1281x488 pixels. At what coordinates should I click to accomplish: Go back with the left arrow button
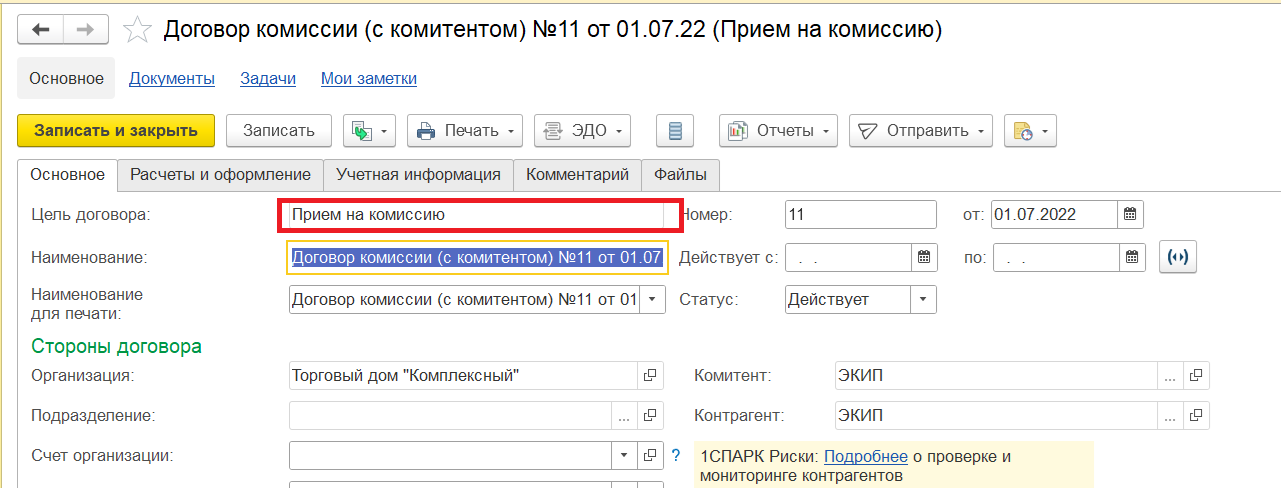point(41,30)
